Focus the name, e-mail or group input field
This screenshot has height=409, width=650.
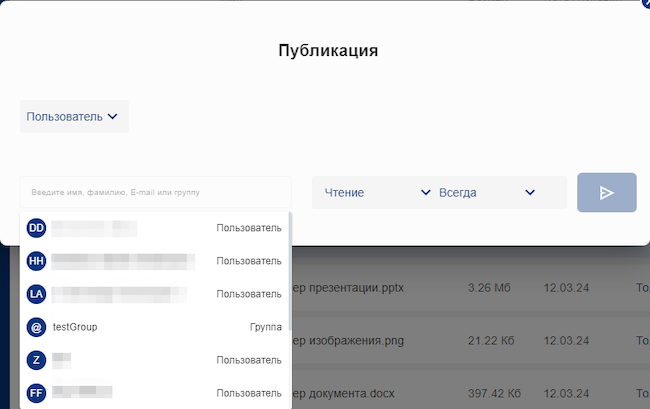tap(156, 192)
